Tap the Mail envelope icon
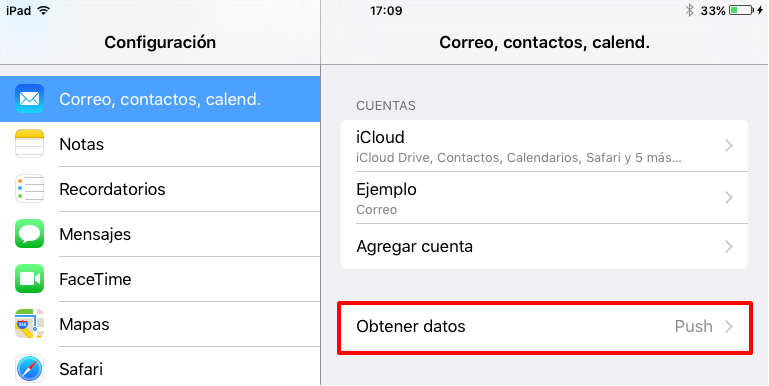Screen dimensions: 769x386 click(x=29, y=99)
